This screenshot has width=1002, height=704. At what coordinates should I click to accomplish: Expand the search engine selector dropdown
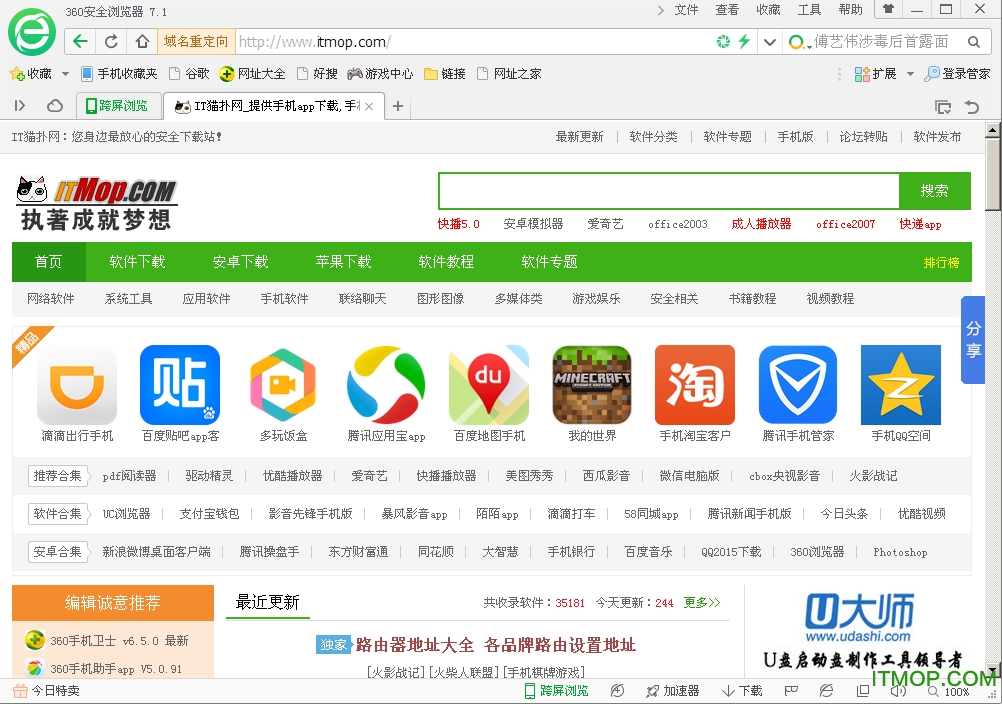[x=809, y=46]
